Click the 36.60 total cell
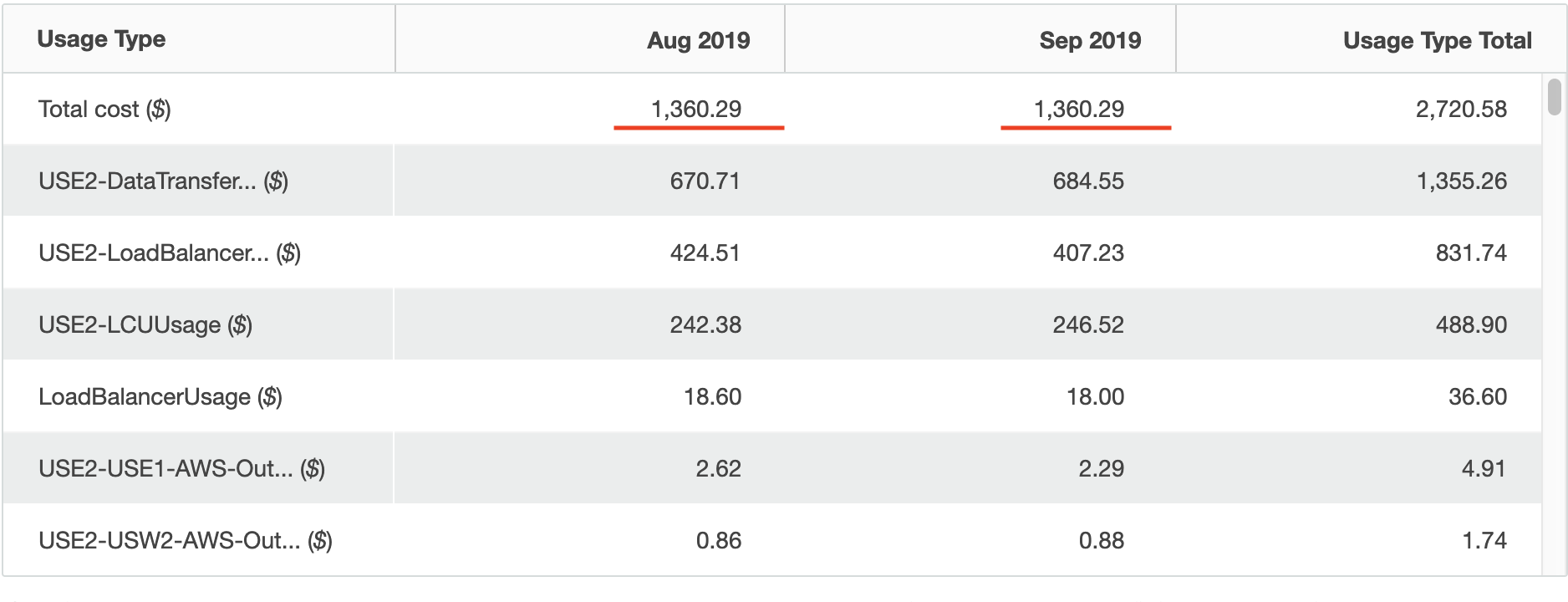 [1478, 397]
